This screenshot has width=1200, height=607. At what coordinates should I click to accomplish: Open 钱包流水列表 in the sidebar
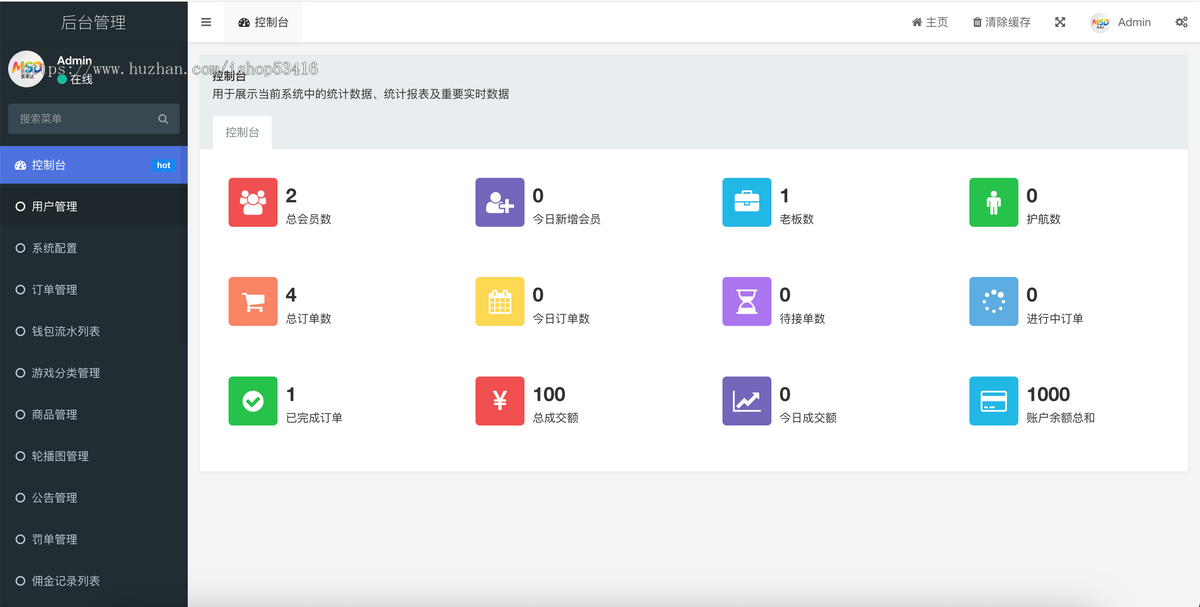pyautogui.click(x=94, y=331)
